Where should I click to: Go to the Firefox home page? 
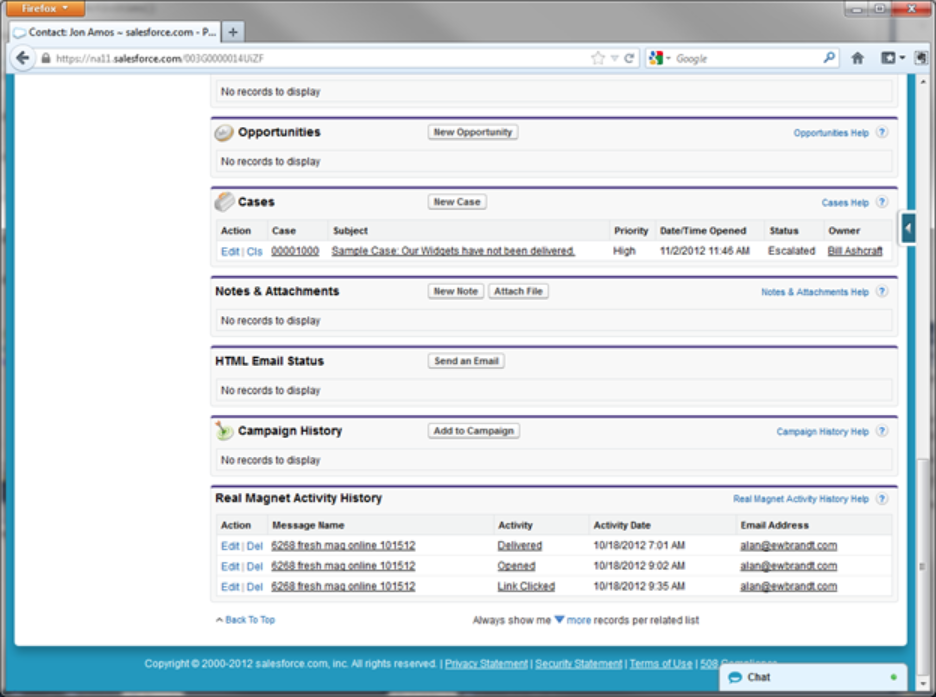pos(857,58)
